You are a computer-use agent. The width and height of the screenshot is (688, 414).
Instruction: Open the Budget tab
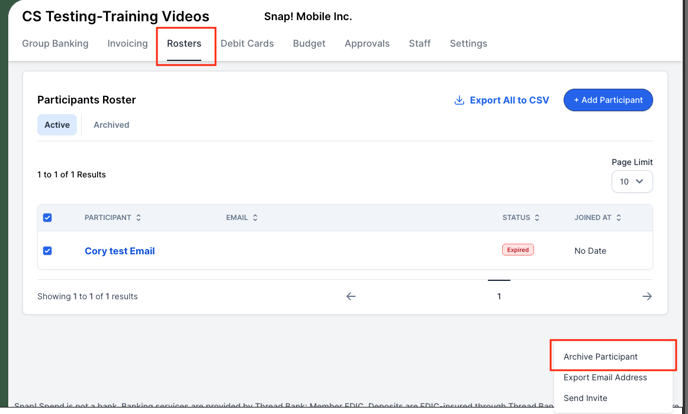coord(309,43)
